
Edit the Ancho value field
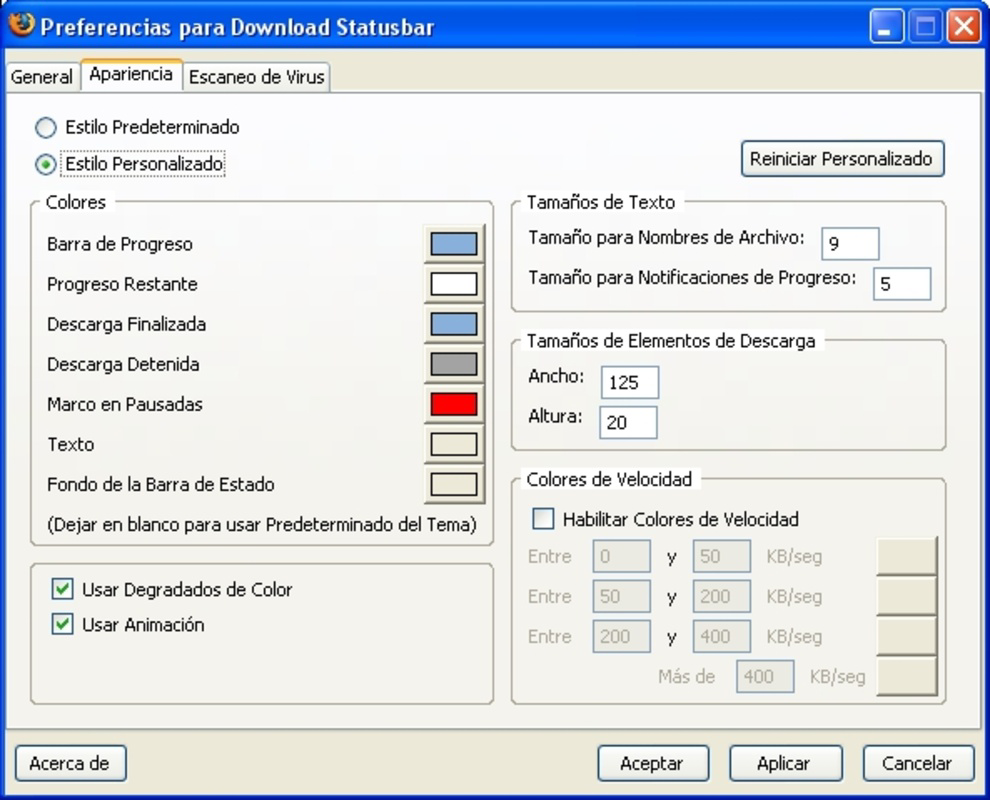click(x=629, y=382)
